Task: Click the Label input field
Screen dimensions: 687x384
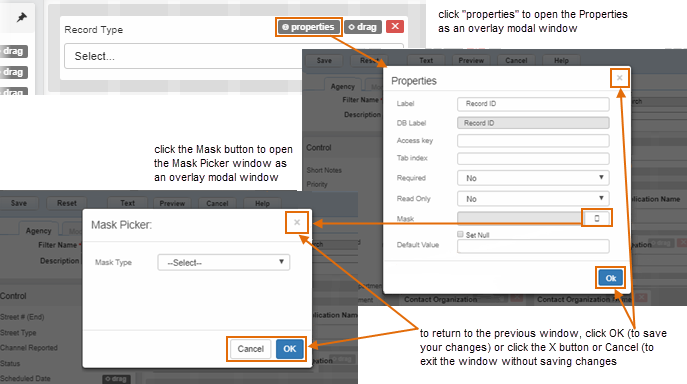Action: tap(533, 104)
